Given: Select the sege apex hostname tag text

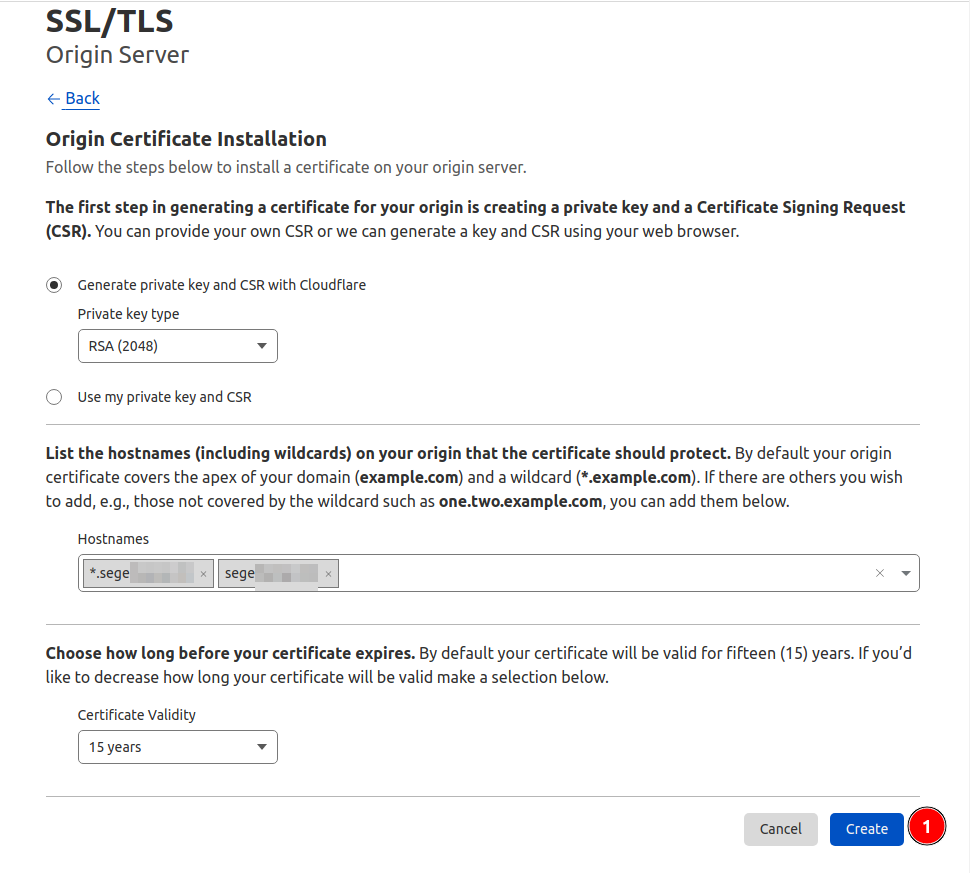Looking at the screenshot, I should click(x=271, y=574).
